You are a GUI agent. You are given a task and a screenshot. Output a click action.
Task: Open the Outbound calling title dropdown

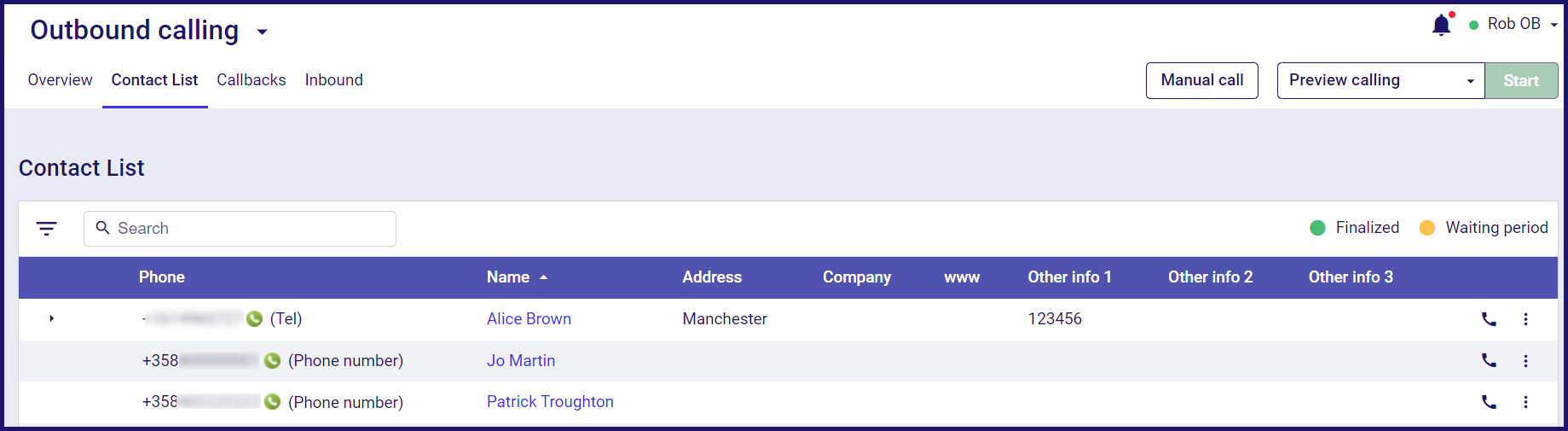pyautogui.click(x=262, y=32)
